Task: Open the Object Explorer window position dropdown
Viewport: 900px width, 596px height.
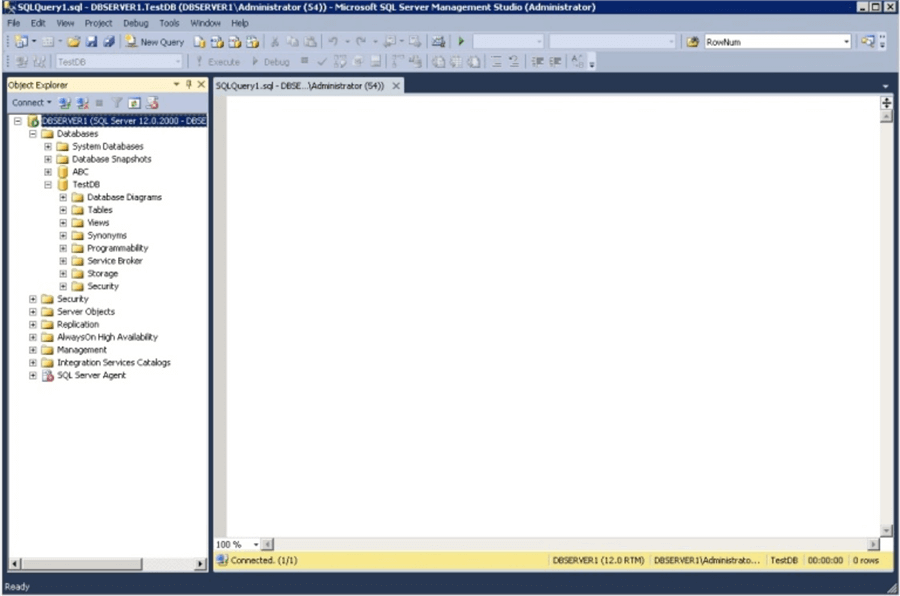Action: [x=176, y=84]
